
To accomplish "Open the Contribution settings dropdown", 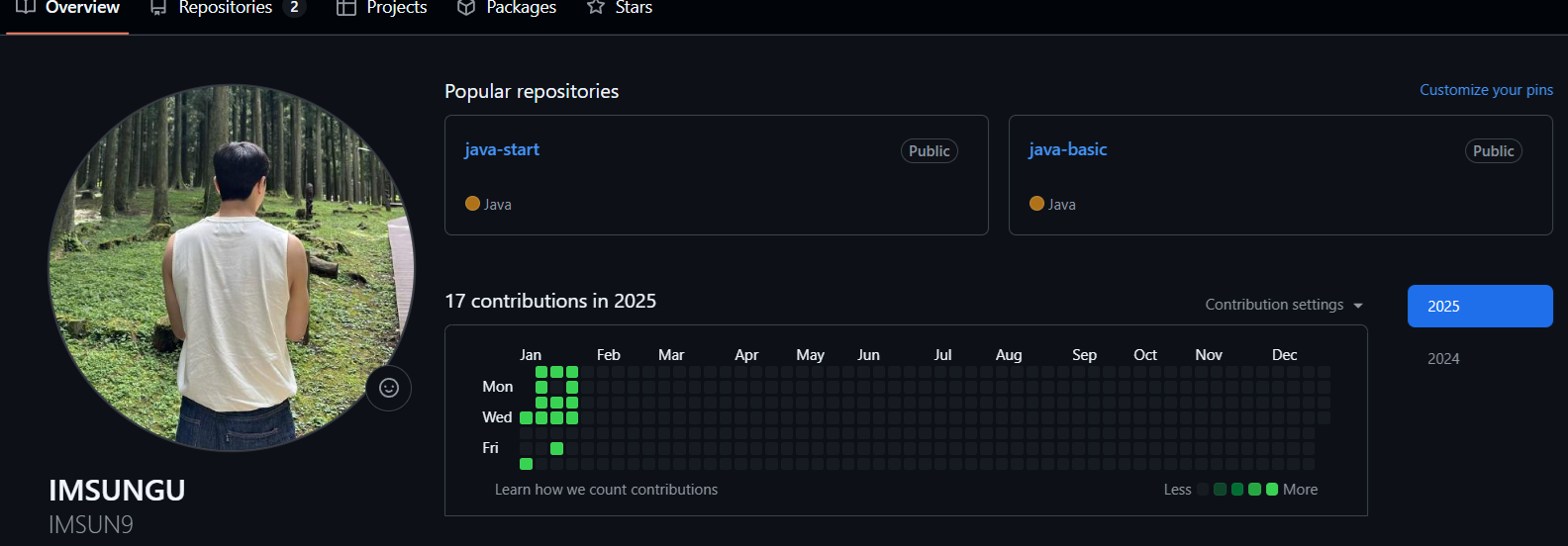I will point(1284,305).
